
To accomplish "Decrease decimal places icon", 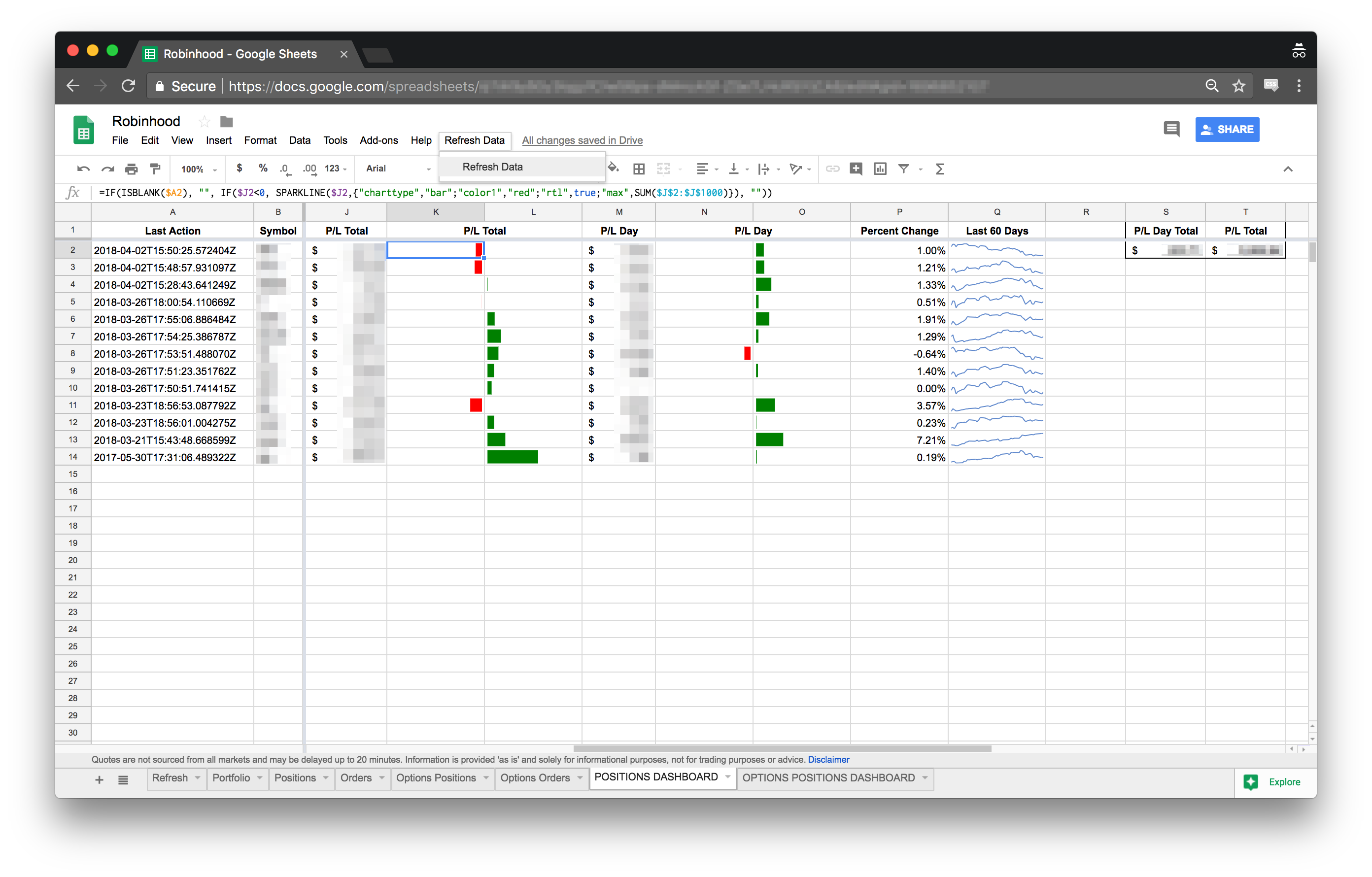I will coord(285,169).
